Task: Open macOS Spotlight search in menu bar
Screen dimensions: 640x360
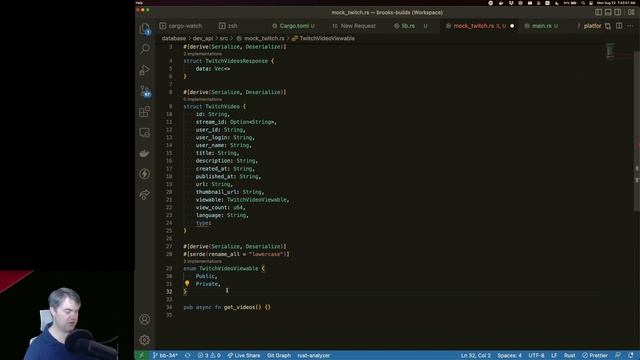Action: pyautogui.click(x=583, y=3)
